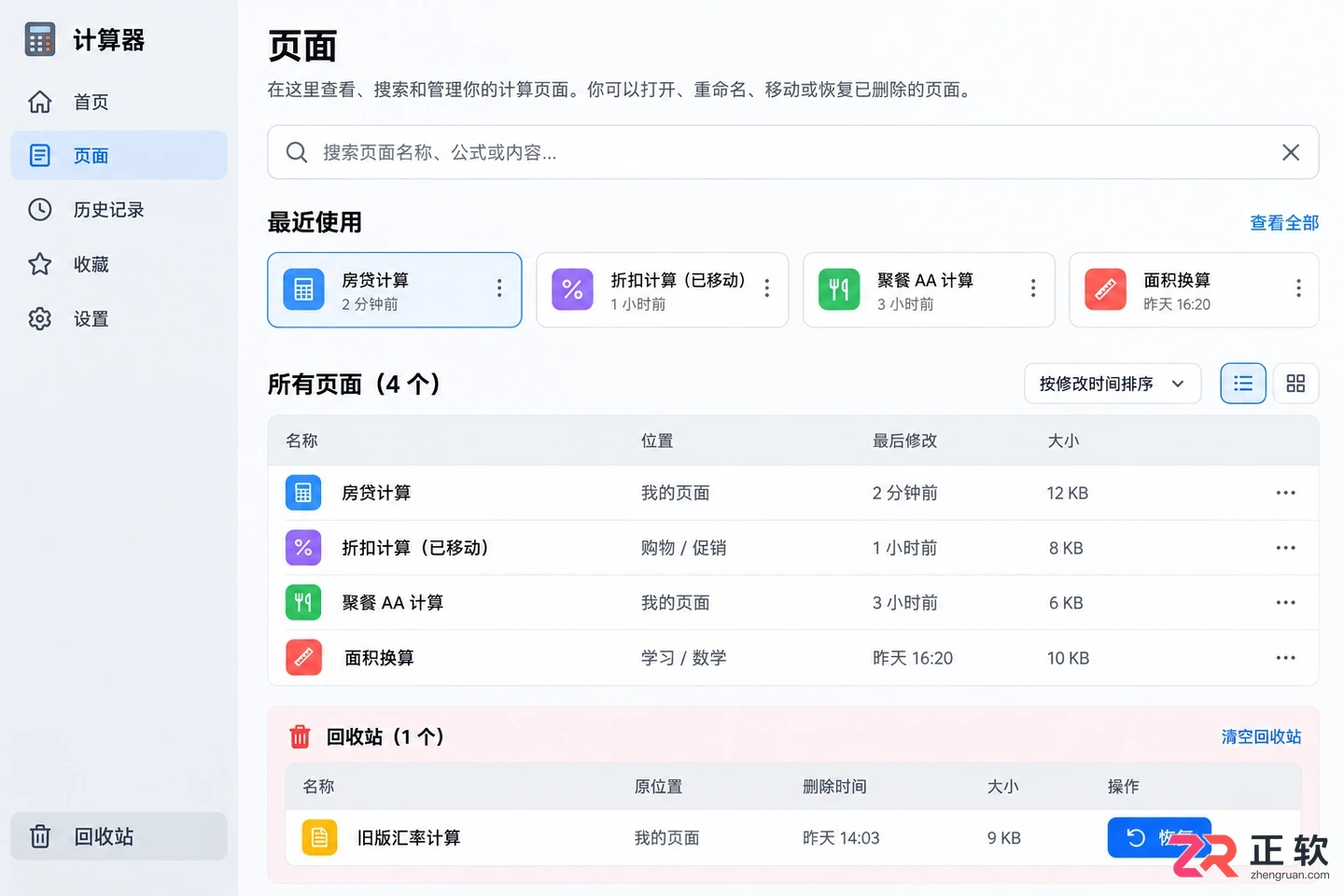
Task: Open more options on 面积换算 card
Action: tap(1298, 288)
